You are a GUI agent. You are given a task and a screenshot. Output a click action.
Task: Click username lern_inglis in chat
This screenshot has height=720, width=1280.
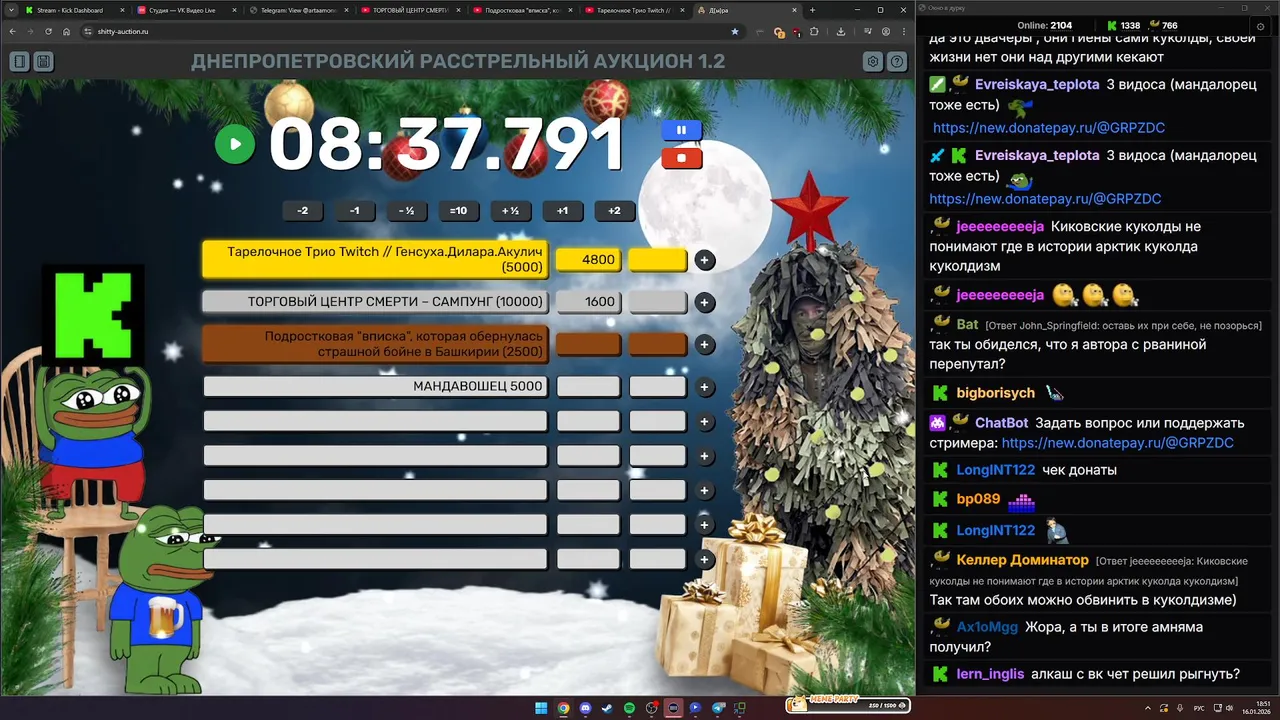(990, 674)
